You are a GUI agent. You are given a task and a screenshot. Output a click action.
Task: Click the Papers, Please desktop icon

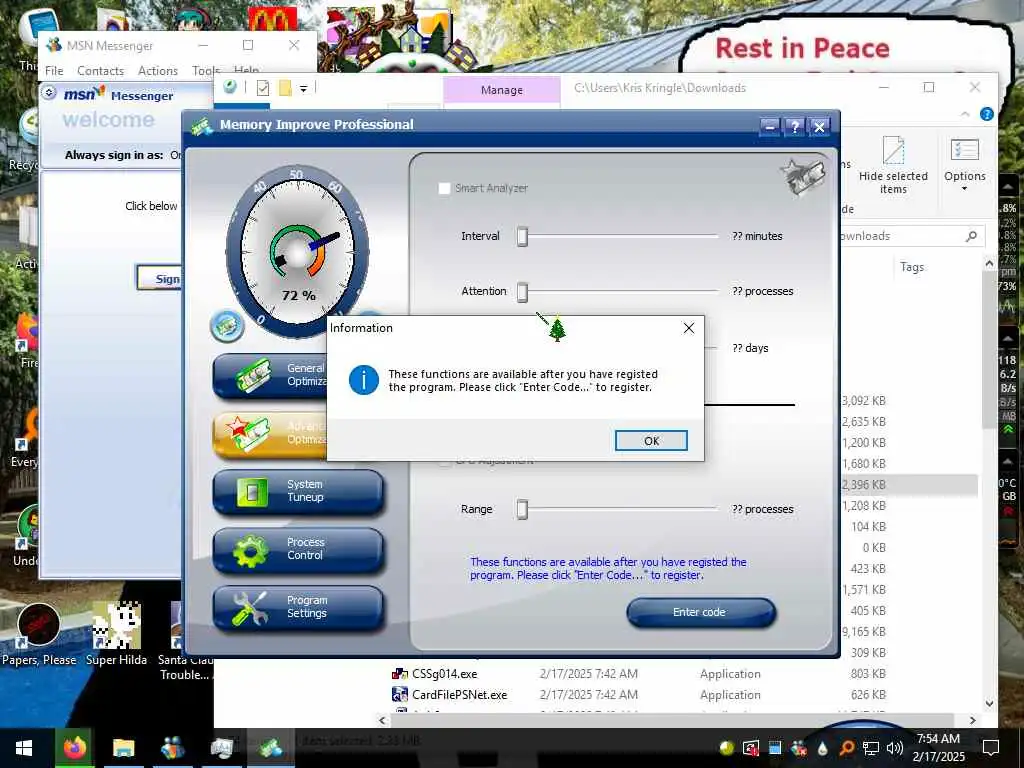coord(39,633)
